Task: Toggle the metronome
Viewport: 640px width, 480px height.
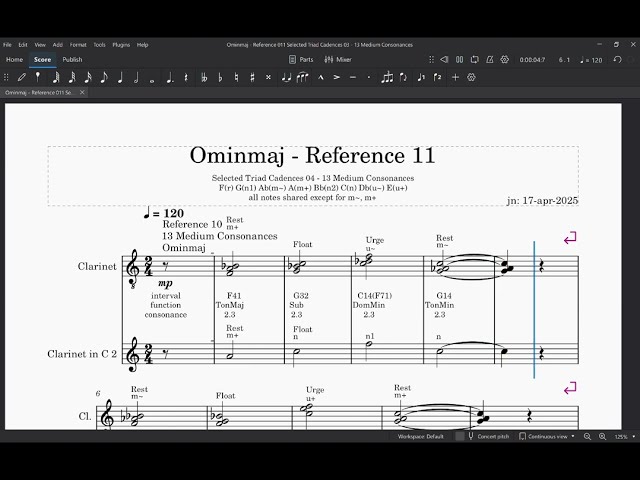Action: click(490, 60)
